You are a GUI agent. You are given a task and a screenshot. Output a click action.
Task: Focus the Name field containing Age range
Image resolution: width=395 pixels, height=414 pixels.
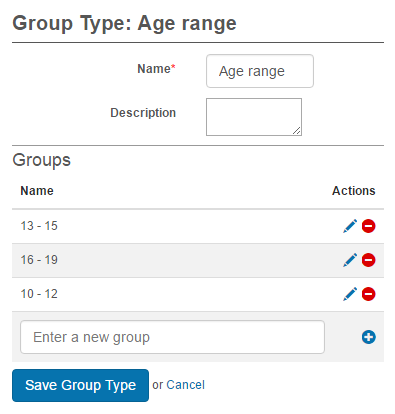click(260, 71)
